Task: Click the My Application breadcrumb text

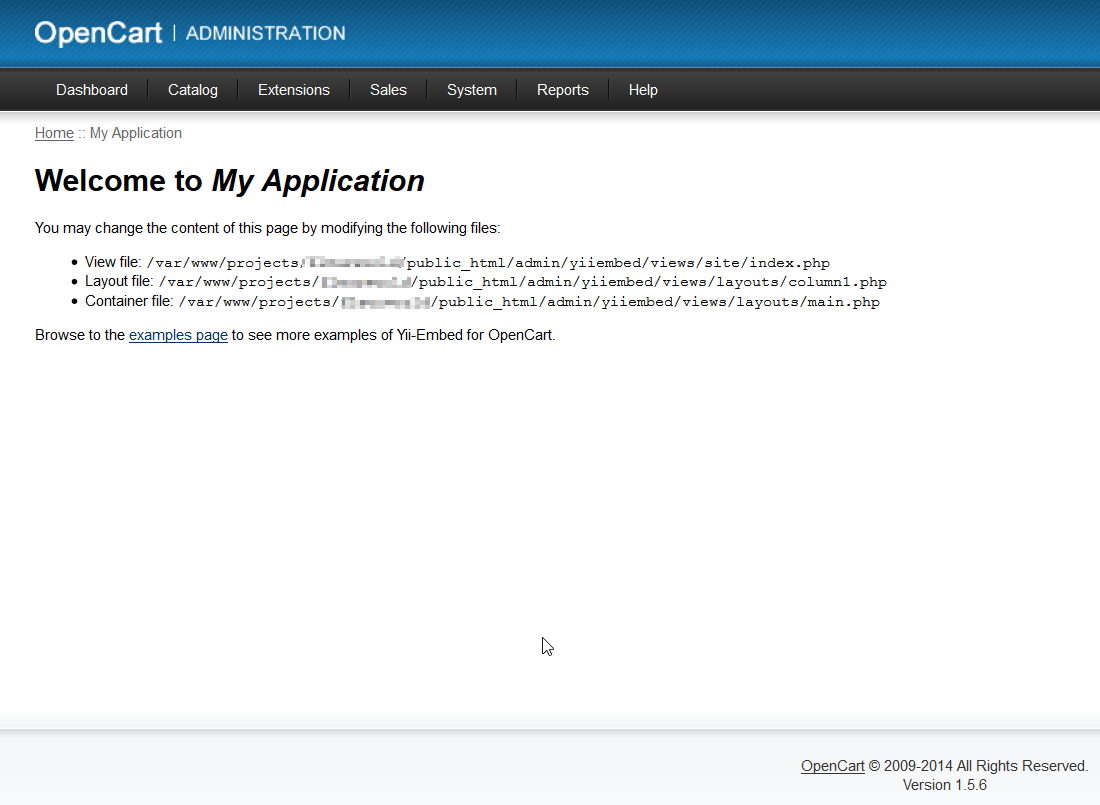Action: [135, 133]
